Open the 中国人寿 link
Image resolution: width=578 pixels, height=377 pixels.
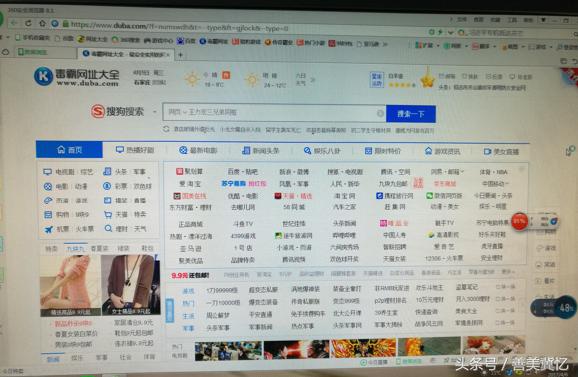click(x=394, y=235)
